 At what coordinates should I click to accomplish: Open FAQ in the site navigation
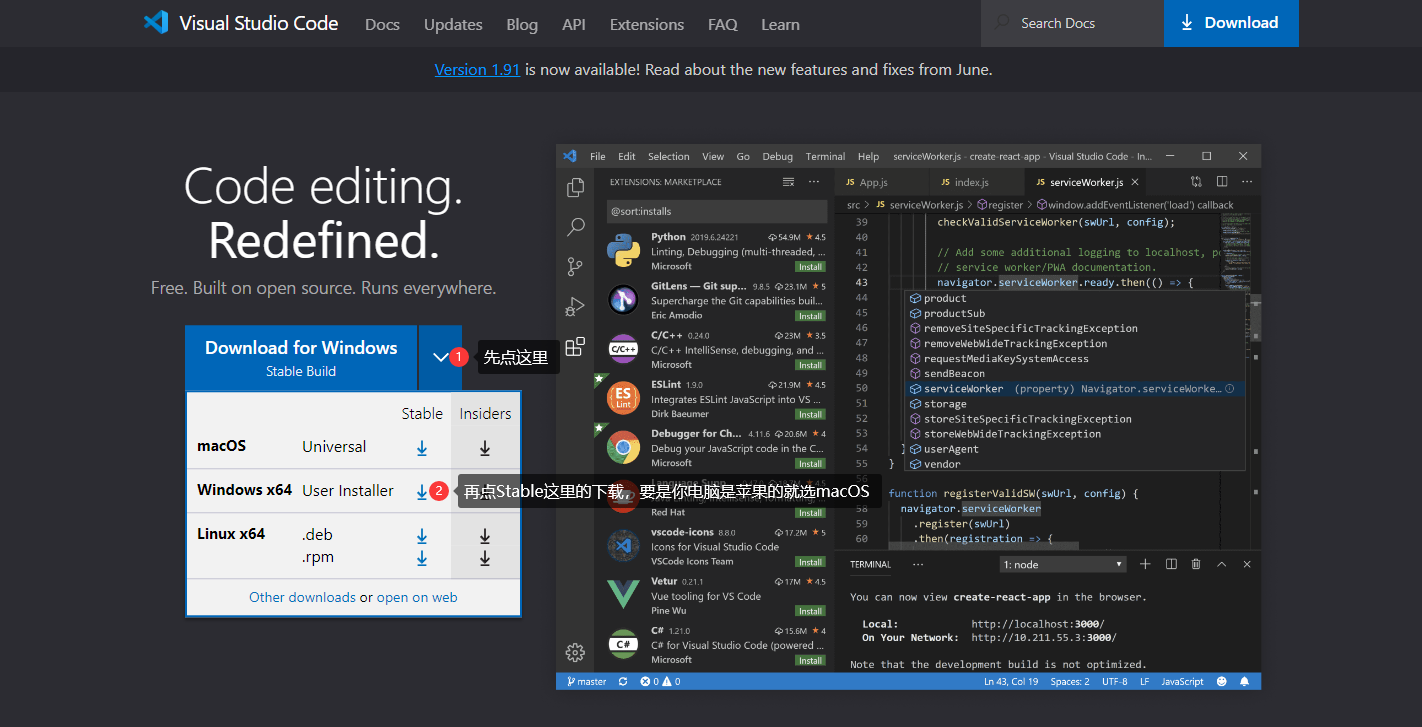[x=722, y=24]
